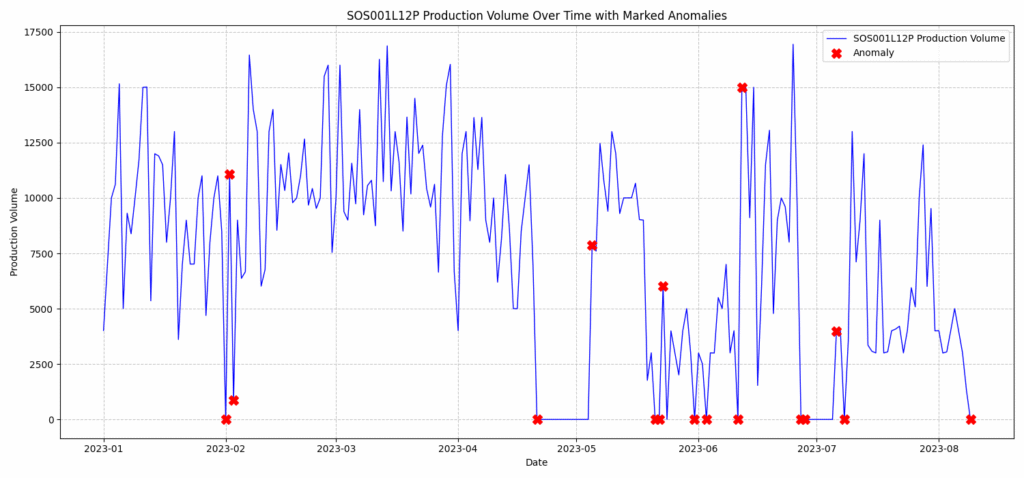The width and height of the screenshot is (1024, 478).
Task: Click the red Anomaly marker in the legend
Action: click(x=837, y=53)
